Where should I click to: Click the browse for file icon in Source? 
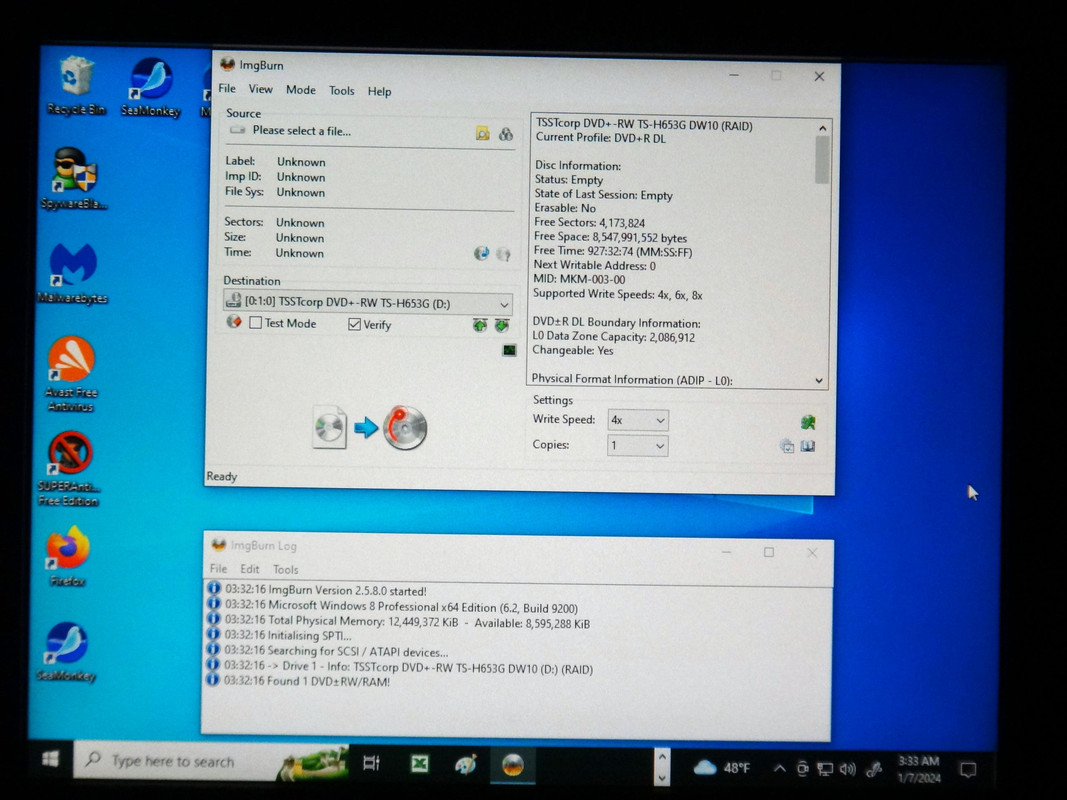(482, 133)
